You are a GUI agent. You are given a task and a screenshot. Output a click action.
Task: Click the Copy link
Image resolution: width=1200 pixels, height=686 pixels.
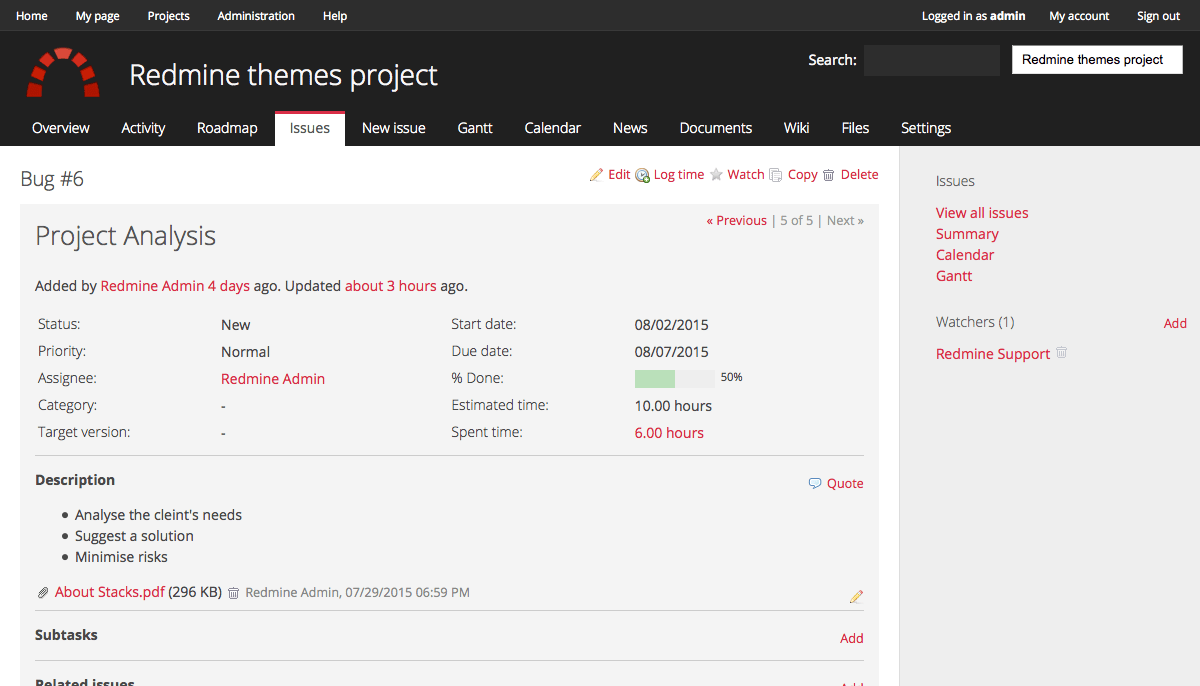coord(803,175)
